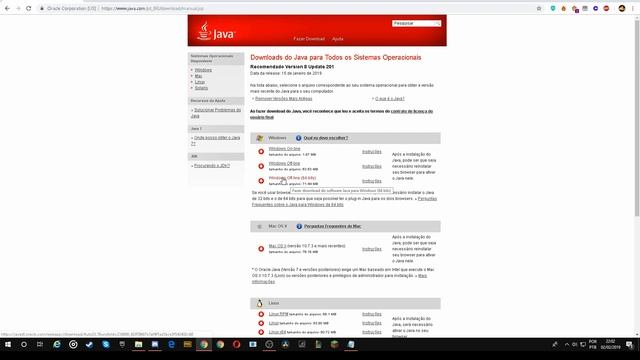640x360 pixels.
Task: Open Cortana search circle on taskbar
Action: pyautogui.click(x=24, y=345)
